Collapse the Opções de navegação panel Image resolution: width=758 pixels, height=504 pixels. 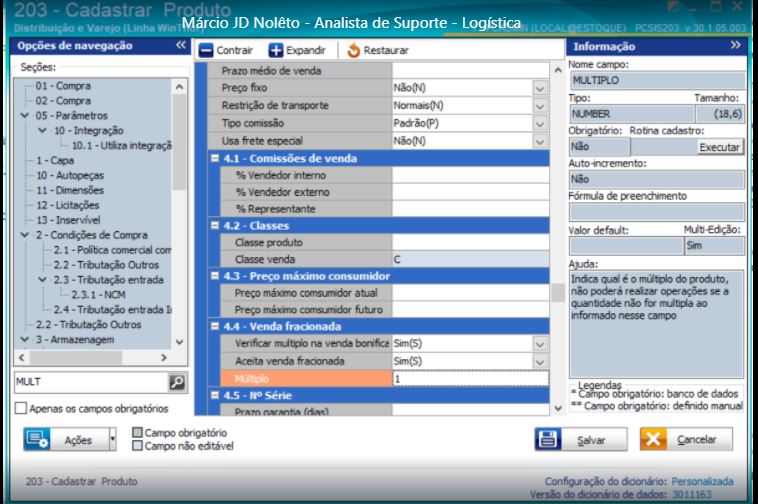coord(181,45)
